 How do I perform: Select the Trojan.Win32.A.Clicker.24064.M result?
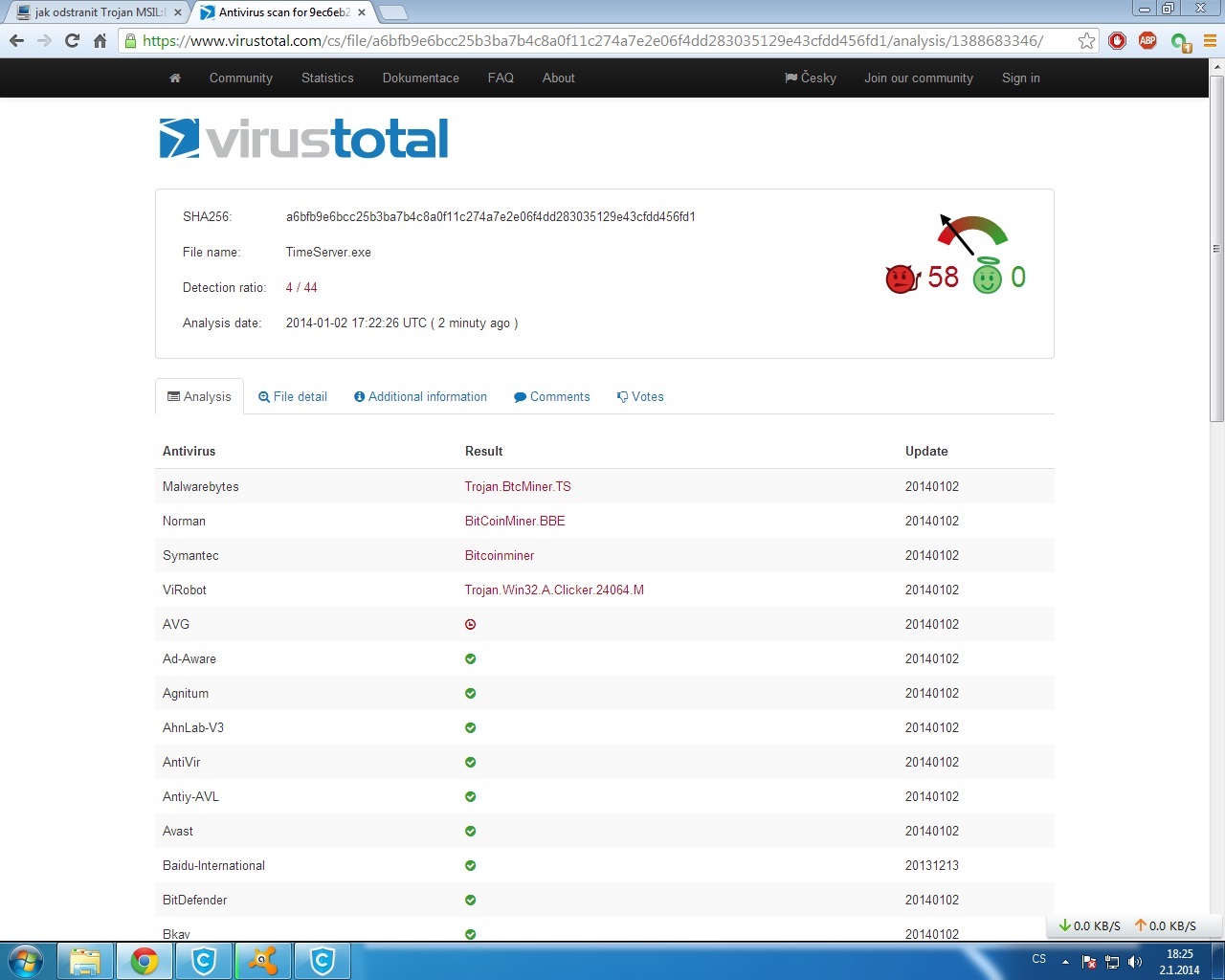554,590
